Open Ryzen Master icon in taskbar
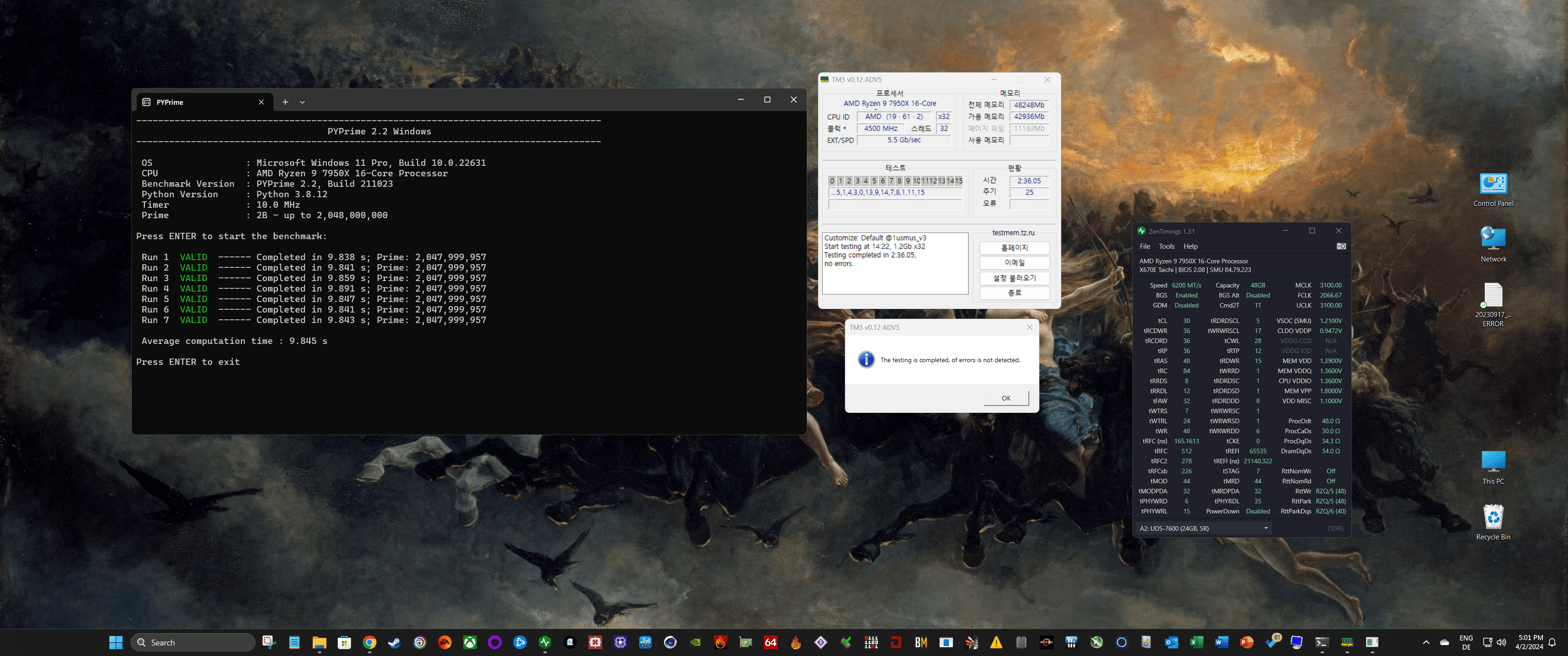 [1047, 643]
